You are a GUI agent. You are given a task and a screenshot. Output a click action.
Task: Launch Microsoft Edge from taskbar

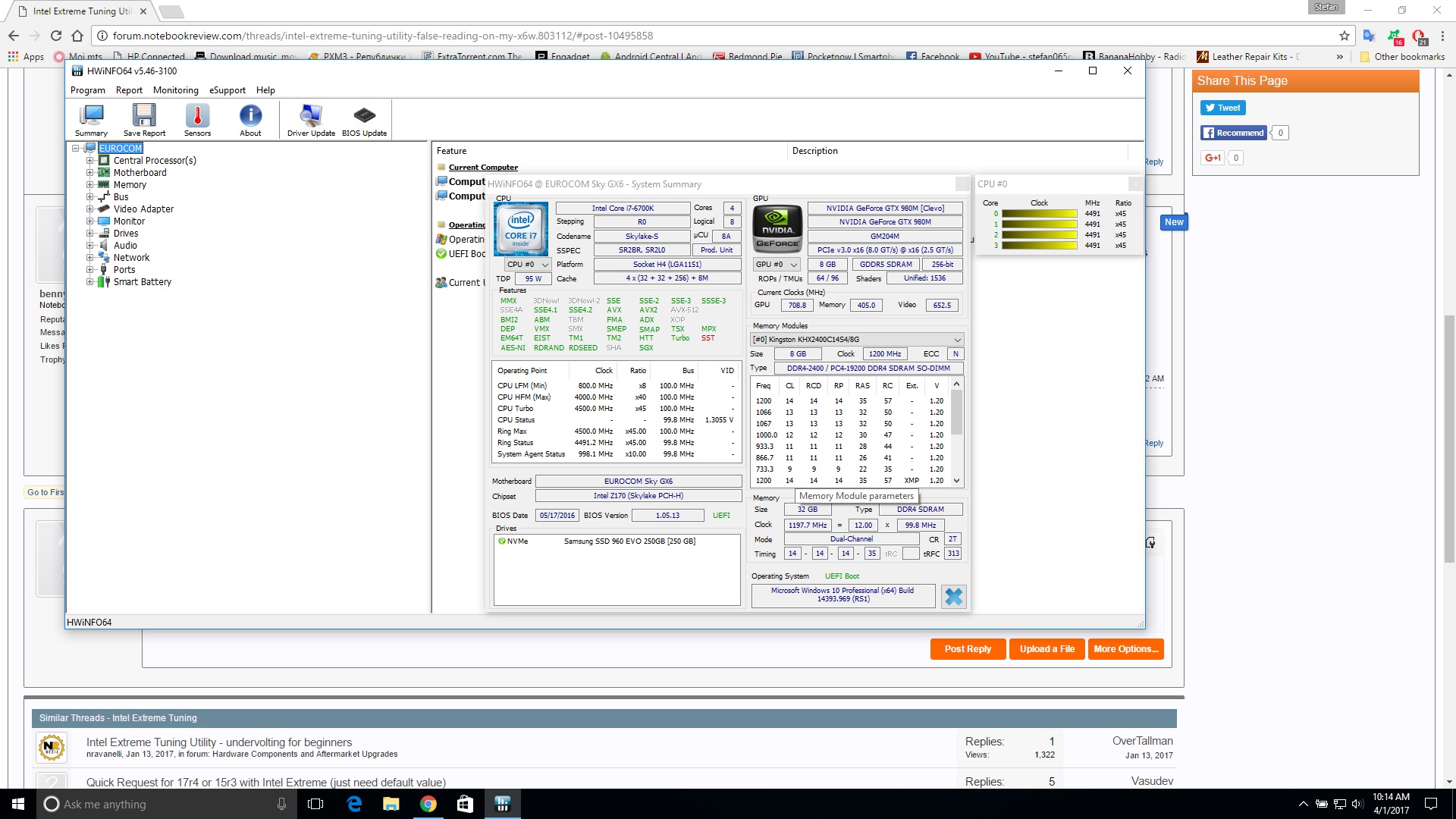click(x=354, y=804)
